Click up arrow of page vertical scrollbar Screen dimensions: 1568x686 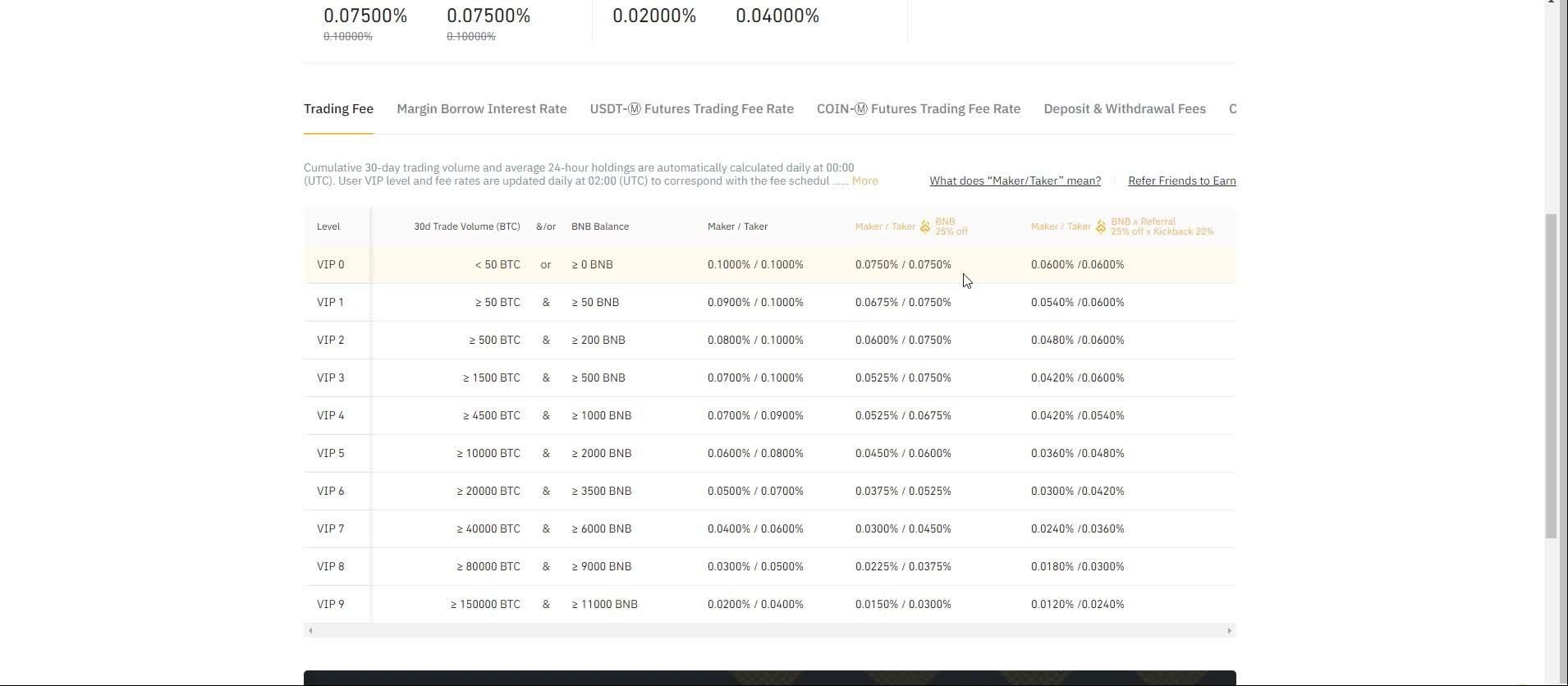(1552, 4)
